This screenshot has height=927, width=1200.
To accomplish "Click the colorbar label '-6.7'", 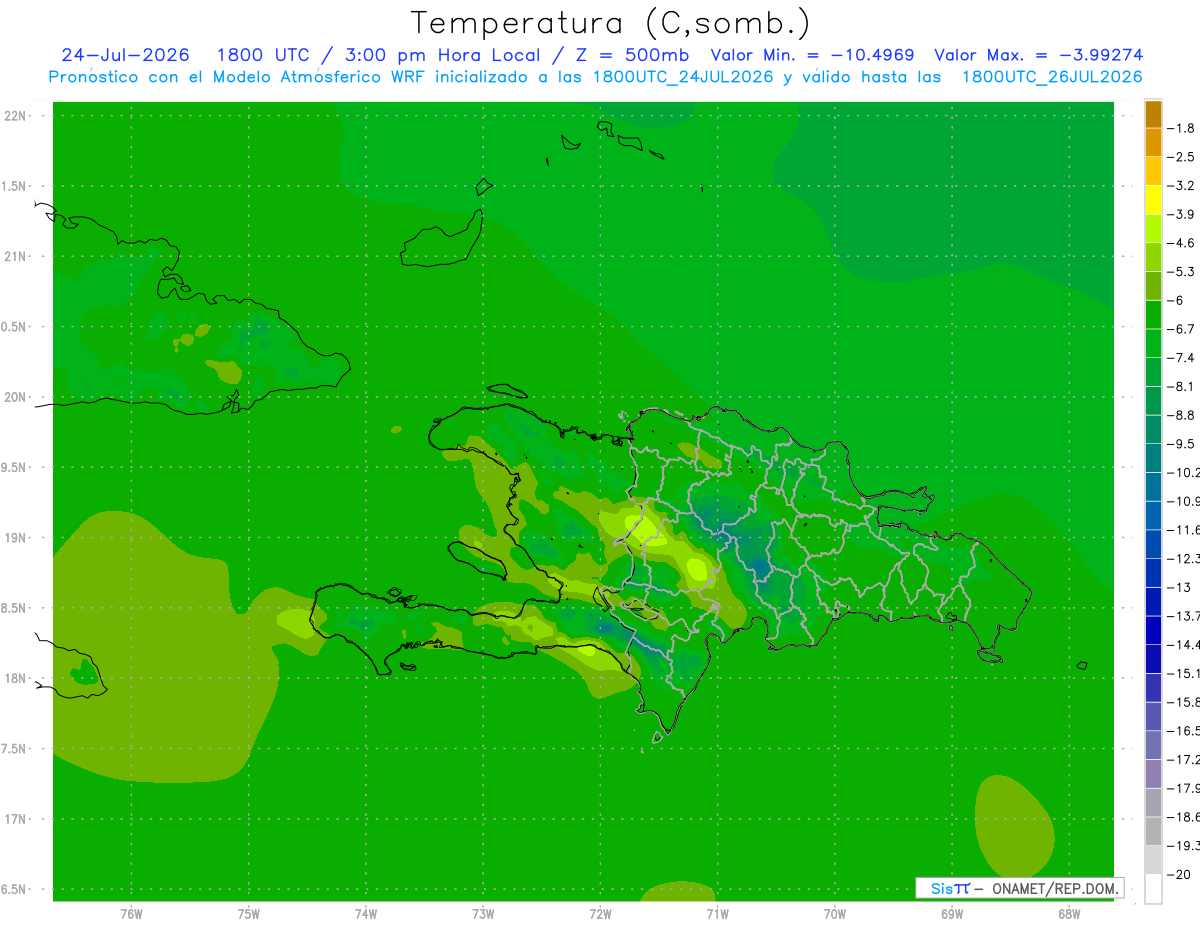I will click(x=1182, y=329).
